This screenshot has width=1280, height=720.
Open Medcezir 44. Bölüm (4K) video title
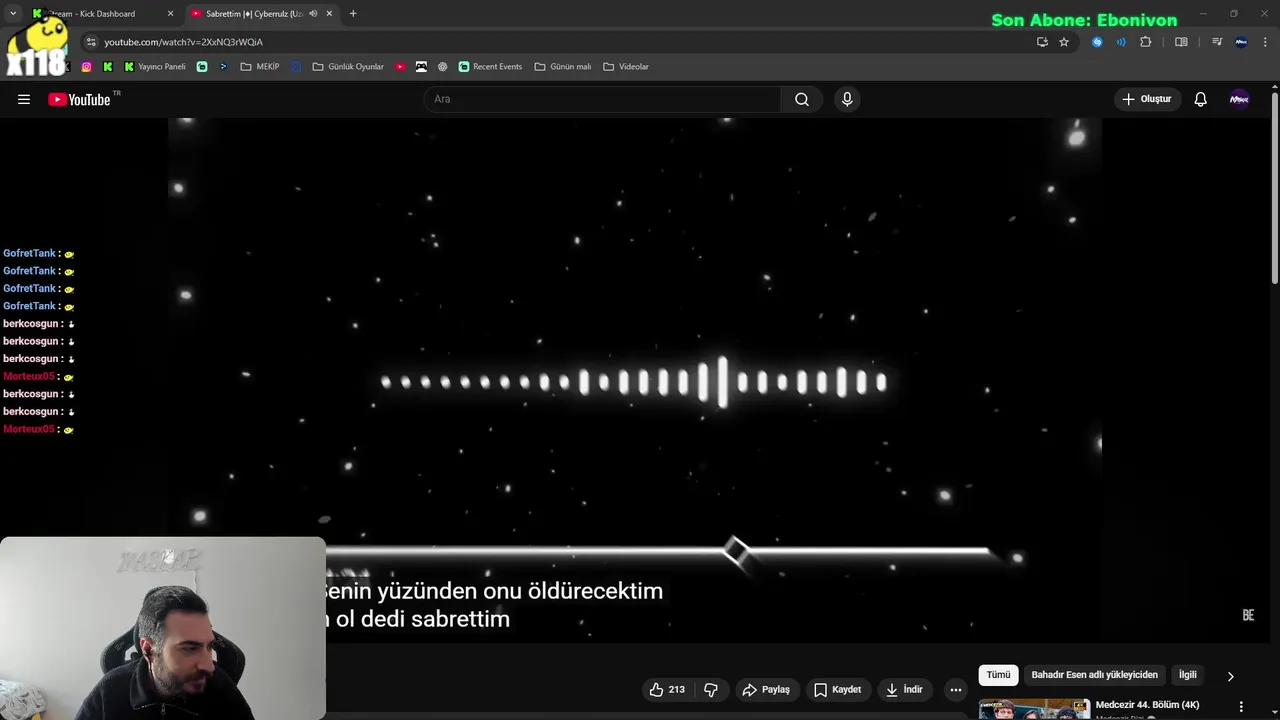[1147, 705]
